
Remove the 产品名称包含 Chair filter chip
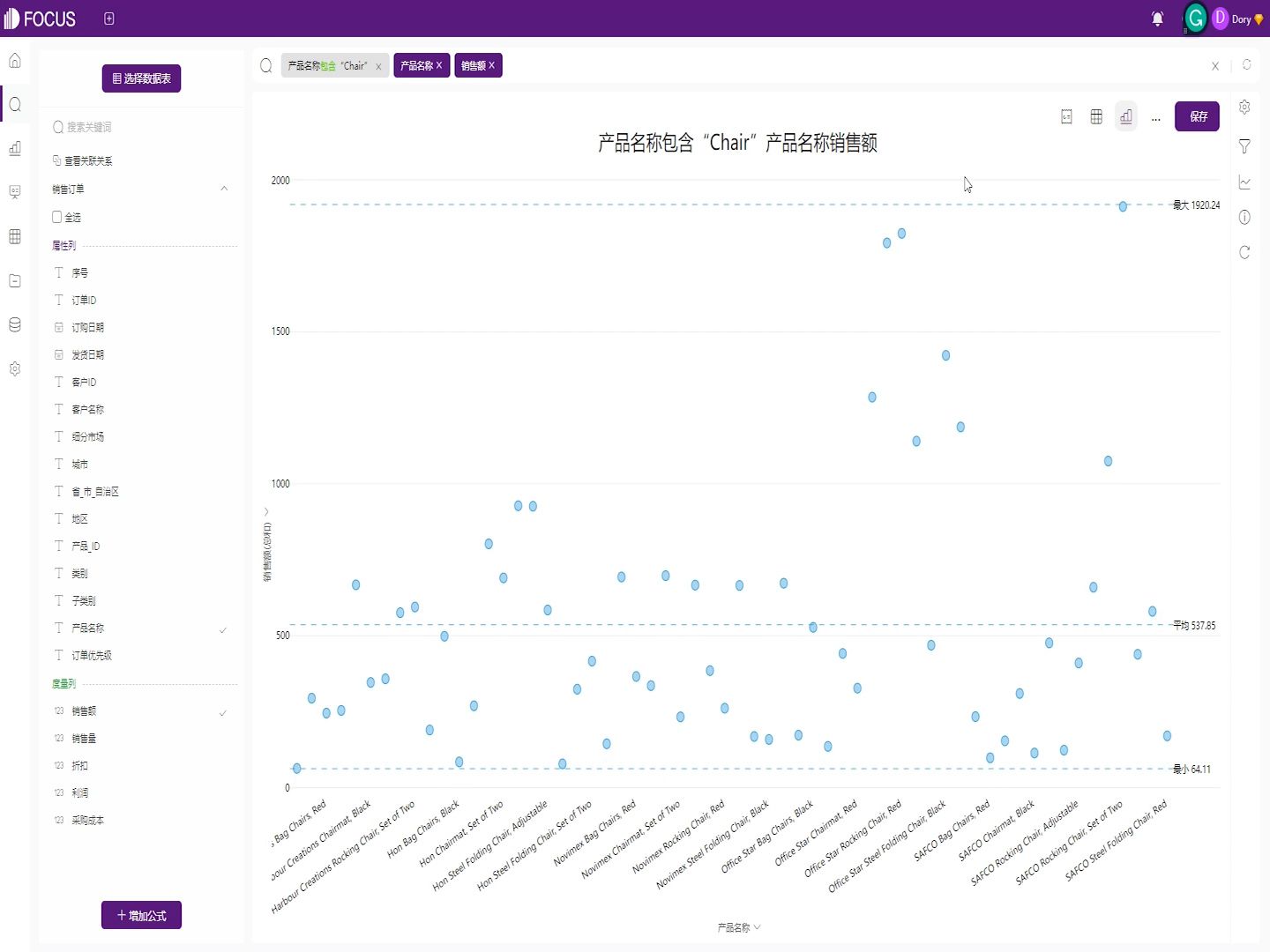(378, 66)
